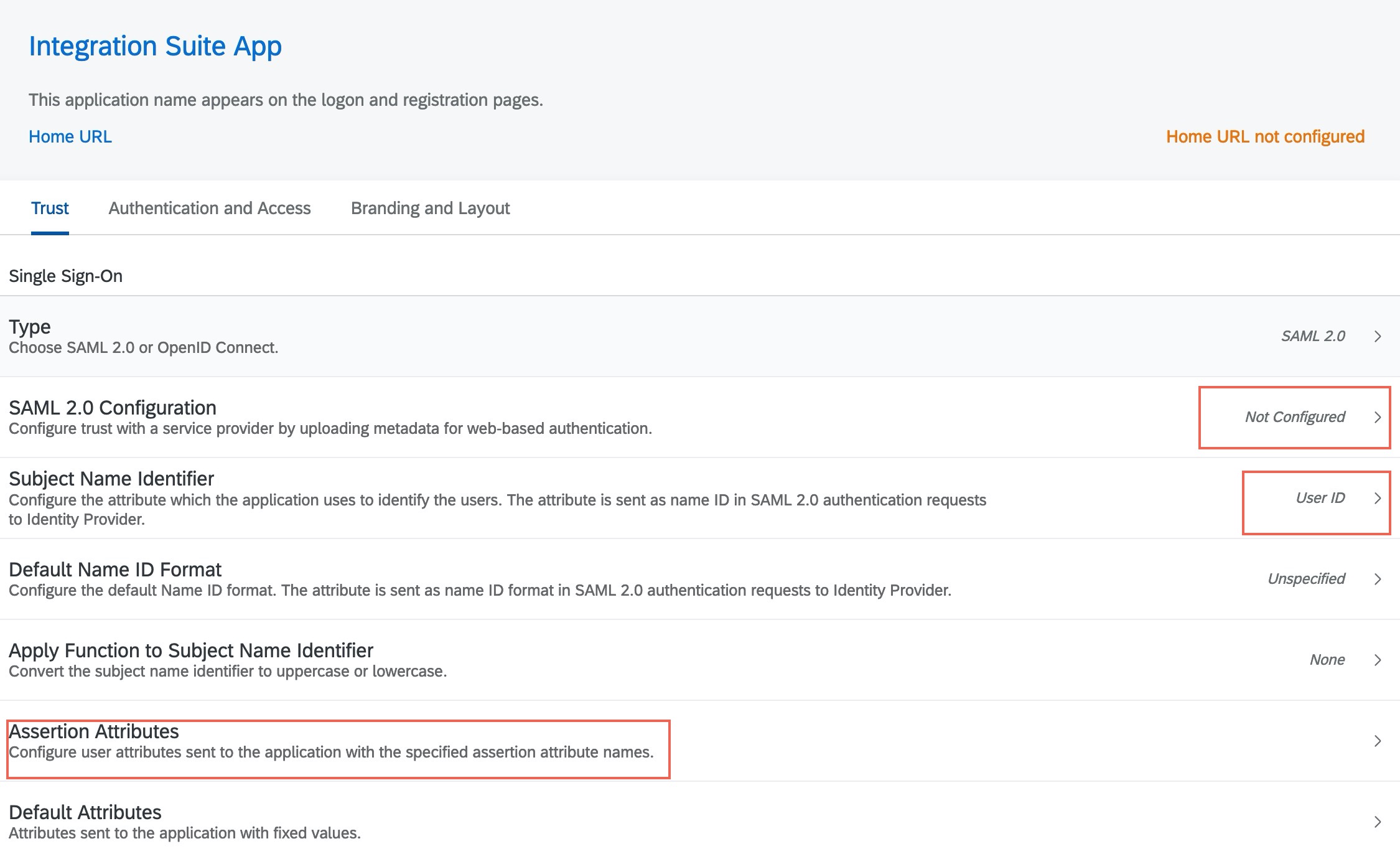The width and height of the screenshot is (1400, 854).
Task: Open the Branding and Layout tab
Action: point(430,209)
